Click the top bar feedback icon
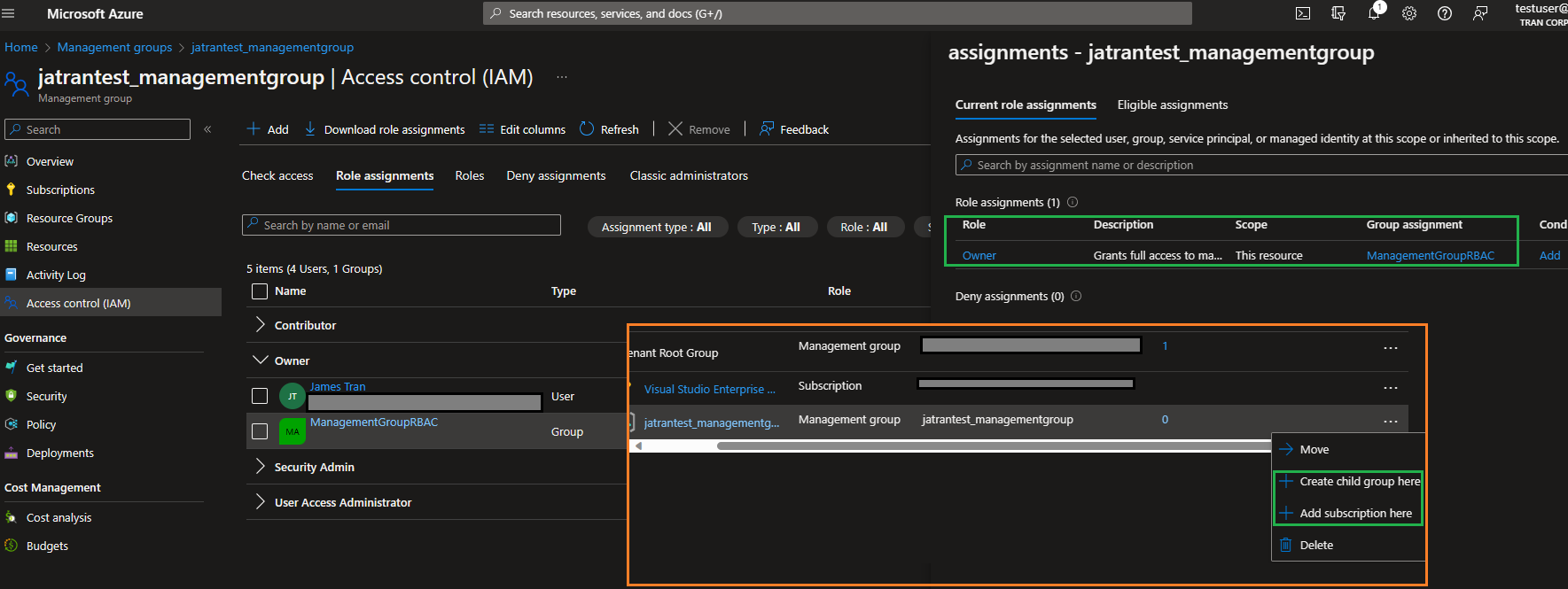Viewport: 1568px width, 589px height. [x=1480, y=13]
